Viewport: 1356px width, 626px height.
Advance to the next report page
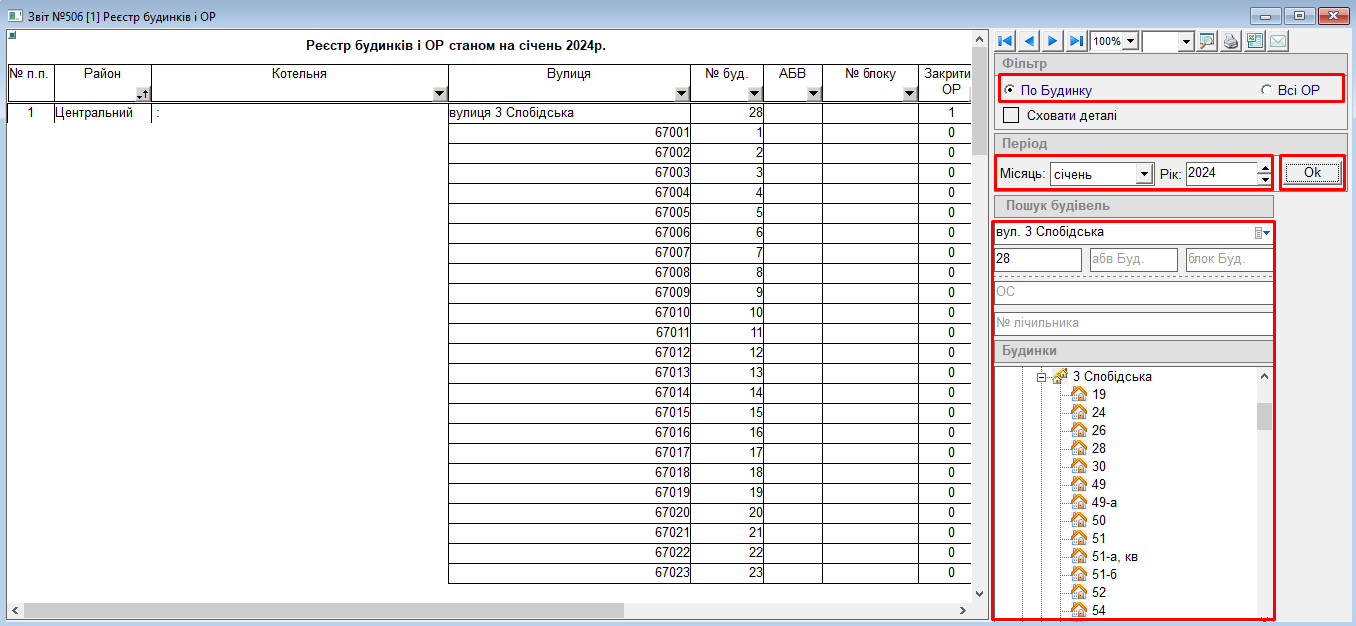point(1052,41)
